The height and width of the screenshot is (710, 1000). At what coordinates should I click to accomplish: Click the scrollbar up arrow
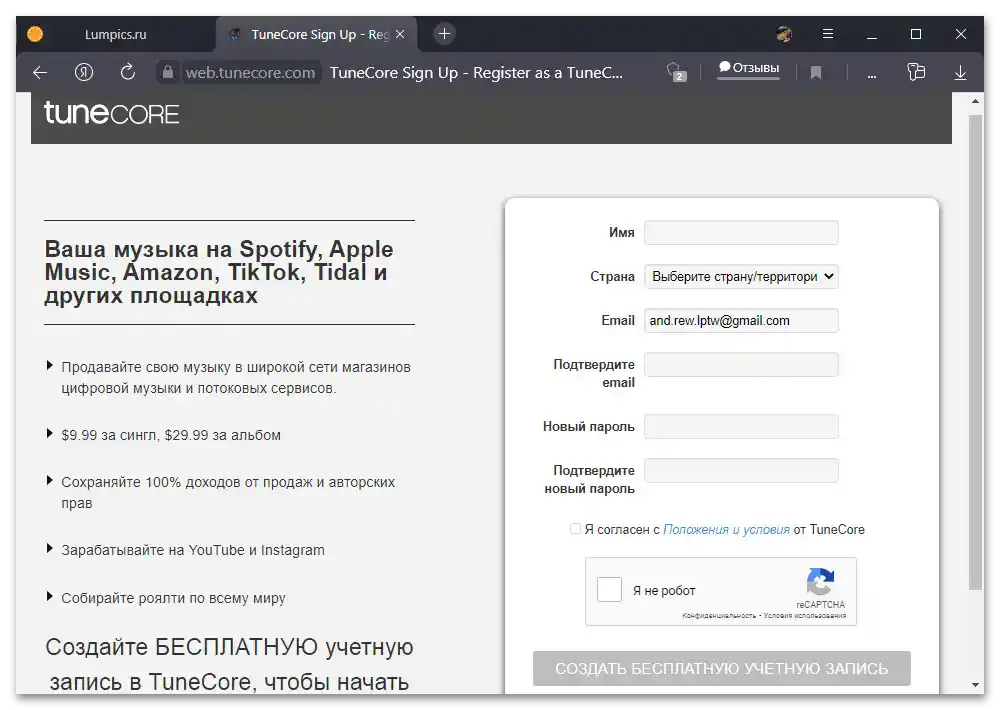[x=975, y=101]
